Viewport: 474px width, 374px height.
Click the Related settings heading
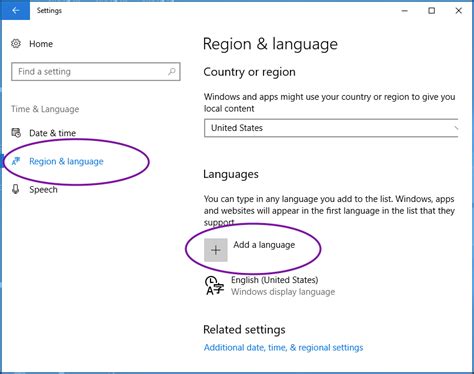[244, 330]
